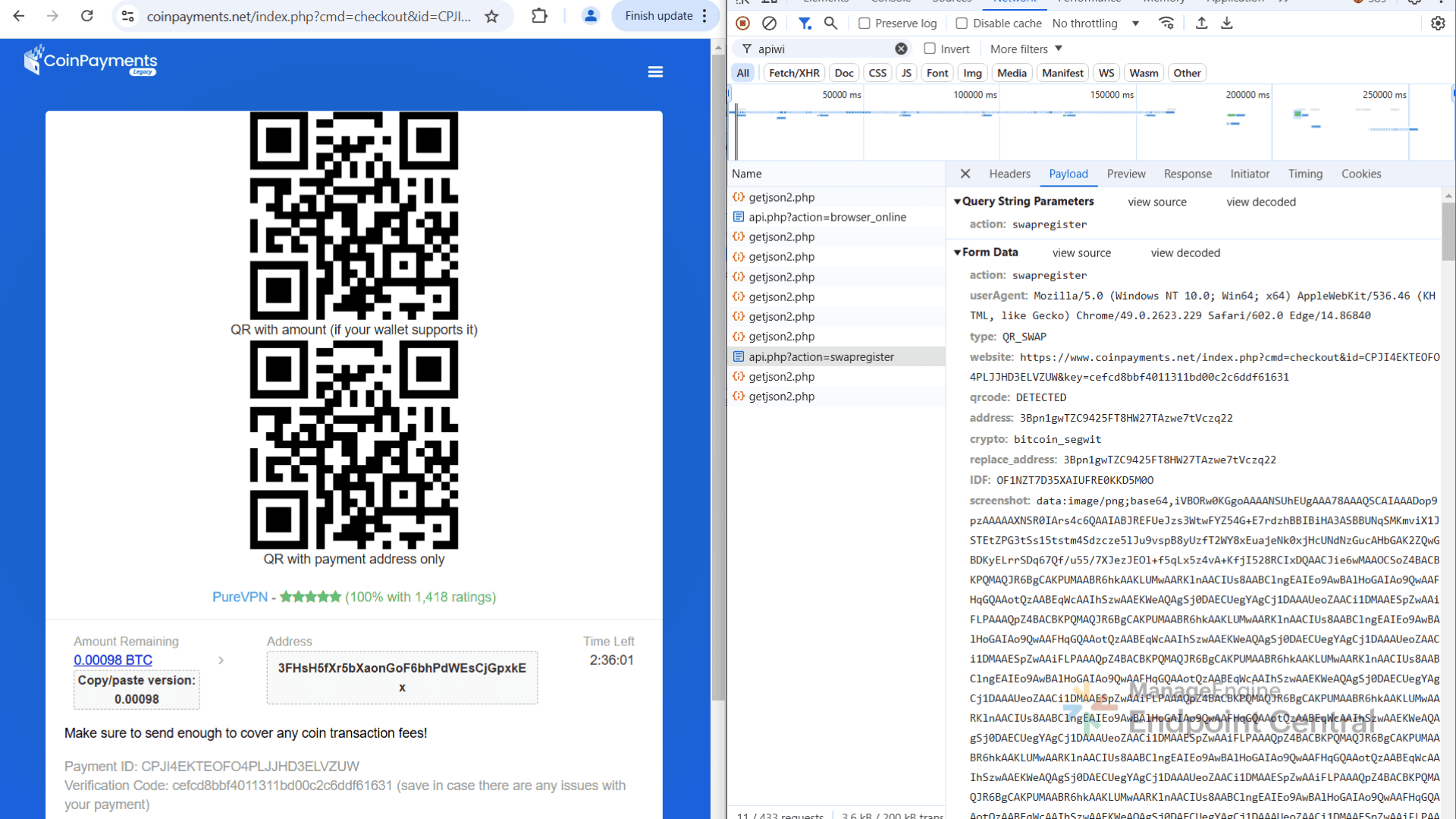Switch to the Response tab
1456x819 pixels.
[1188, 174]
